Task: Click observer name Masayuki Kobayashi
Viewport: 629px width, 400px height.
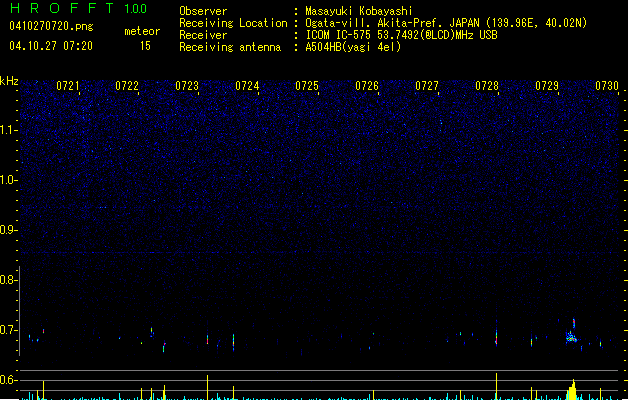Action: point(359,11)
